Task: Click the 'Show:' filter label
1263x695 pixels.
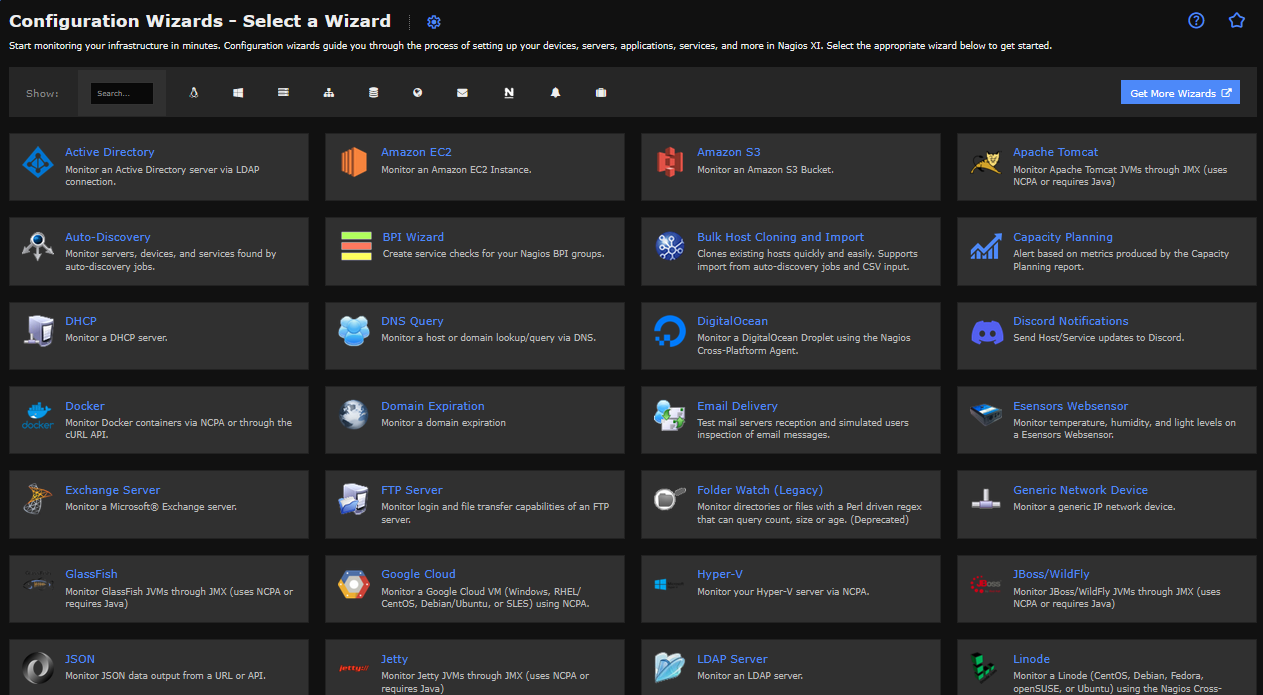Action: pos(42,93)
